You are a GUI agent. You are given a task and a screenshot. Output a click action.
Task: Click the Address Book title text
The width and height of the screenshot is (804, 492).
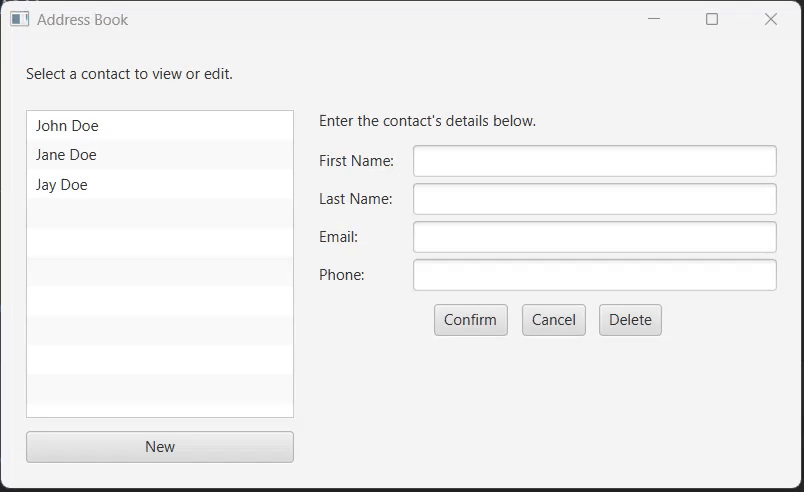(x=83, y=20)
